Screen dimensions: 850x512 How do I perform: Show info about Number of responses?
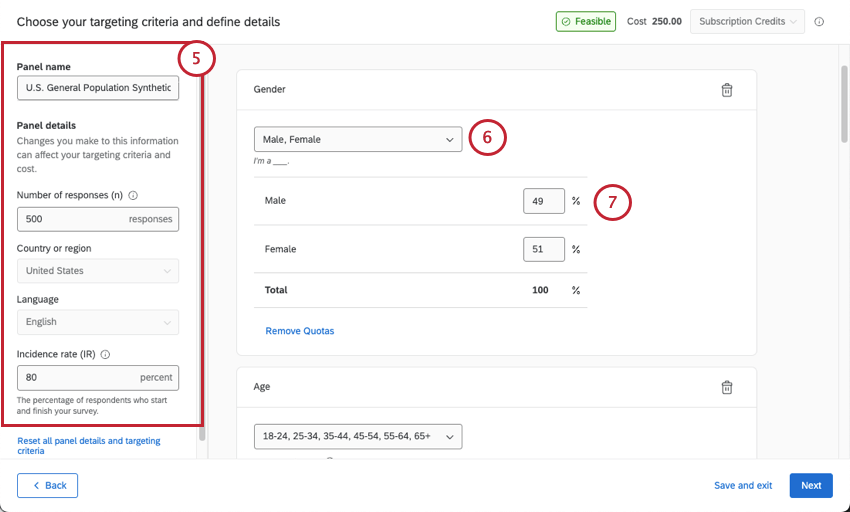pos(133,196)
